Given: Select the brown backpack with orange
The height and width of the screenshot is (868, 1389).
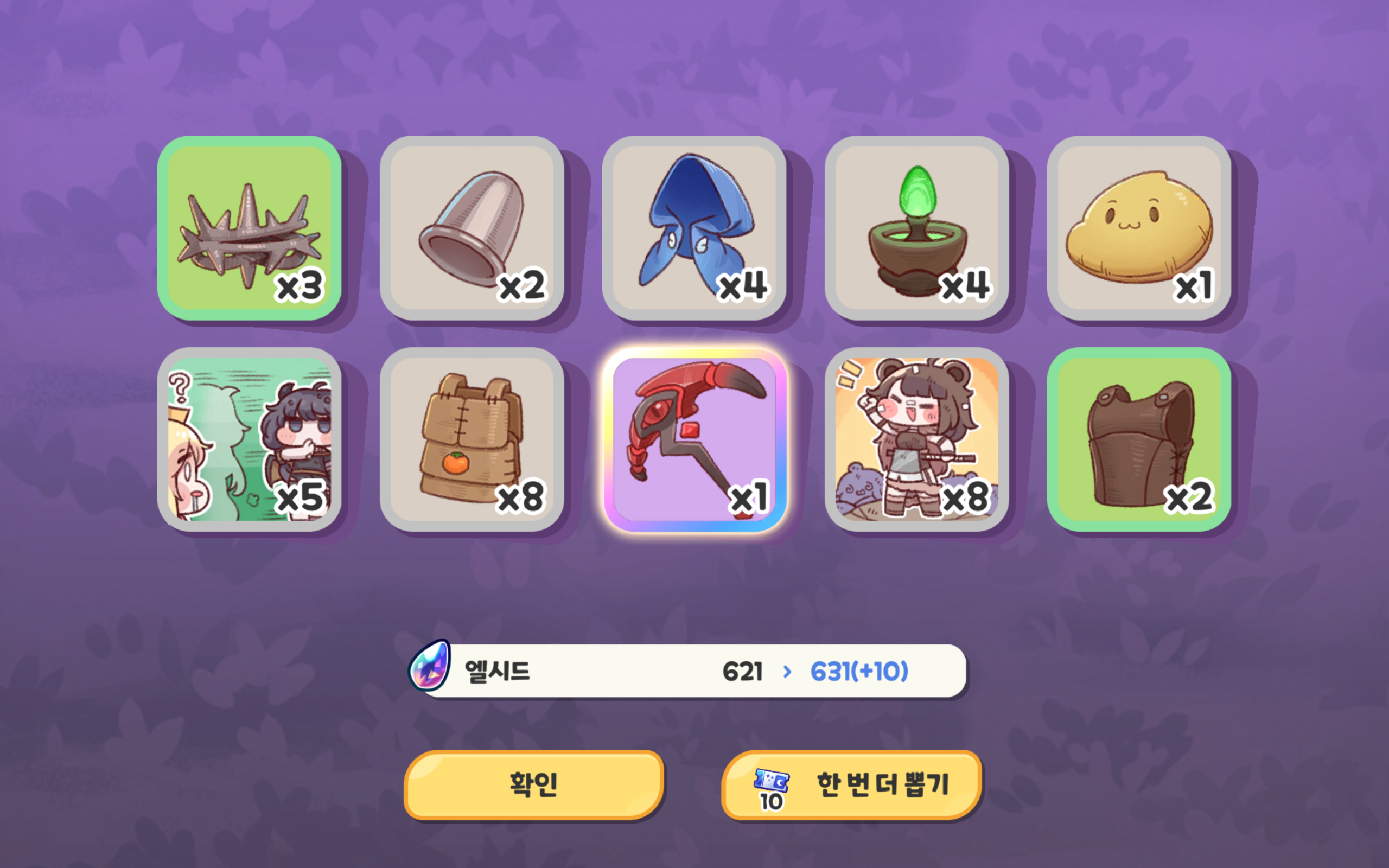Looking at the screenshot, I should pos(472,439).
